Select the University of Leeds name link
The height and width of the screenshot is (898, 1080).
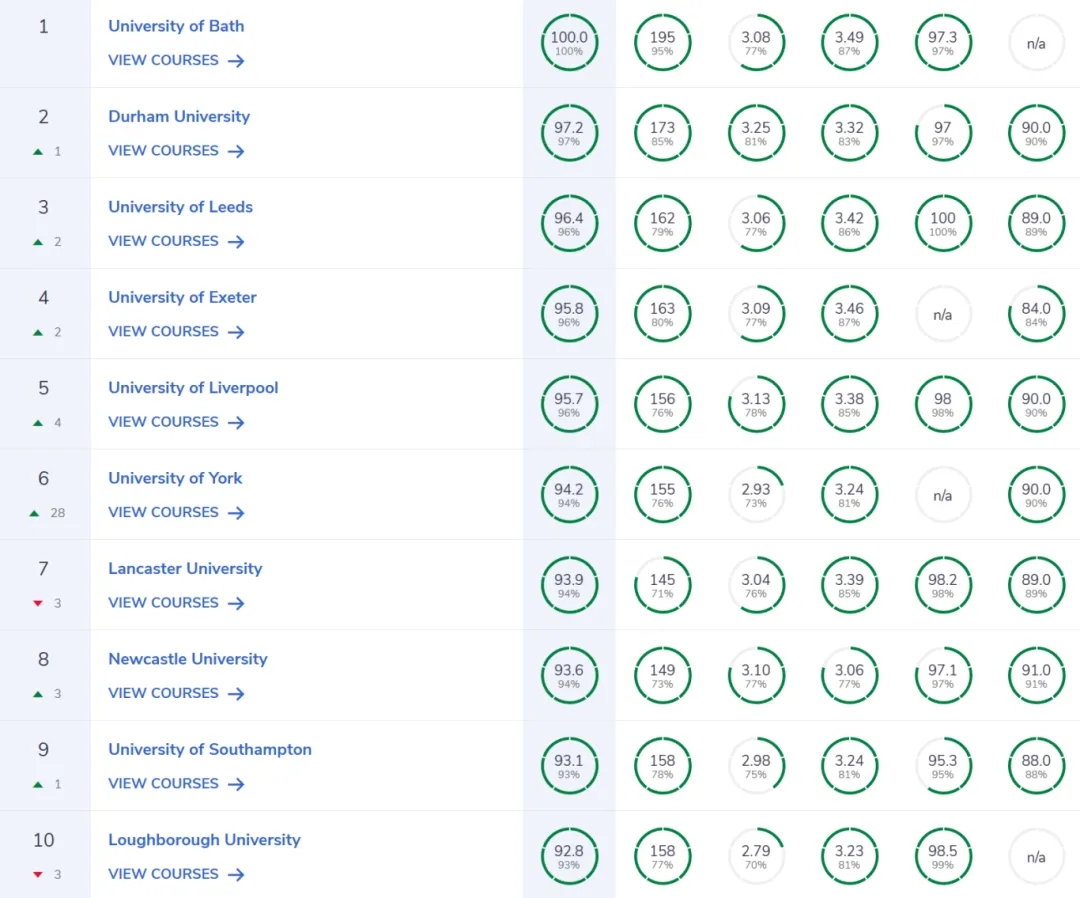pos(180,207)
